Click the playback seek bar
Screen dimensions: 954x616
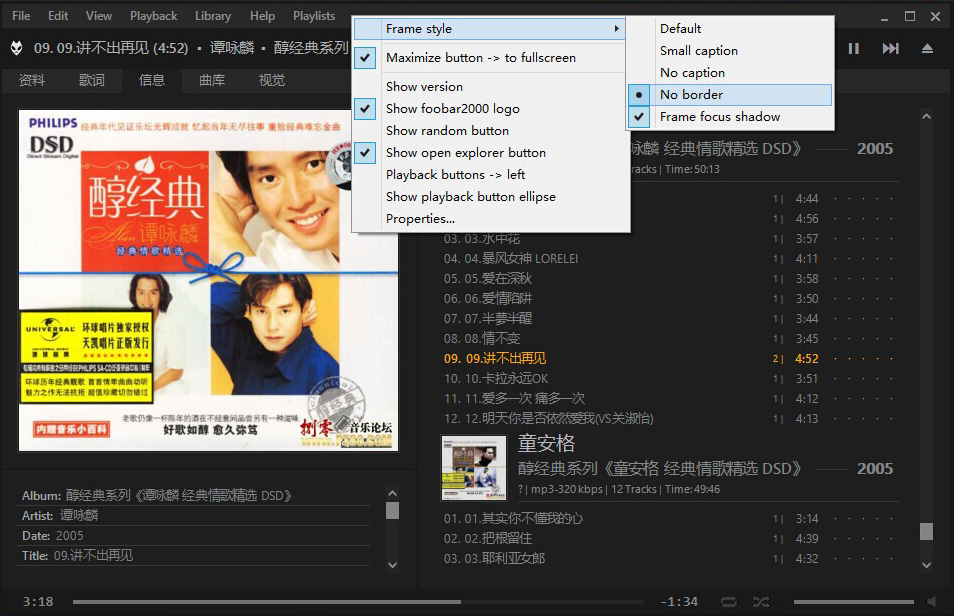point(358,602)
